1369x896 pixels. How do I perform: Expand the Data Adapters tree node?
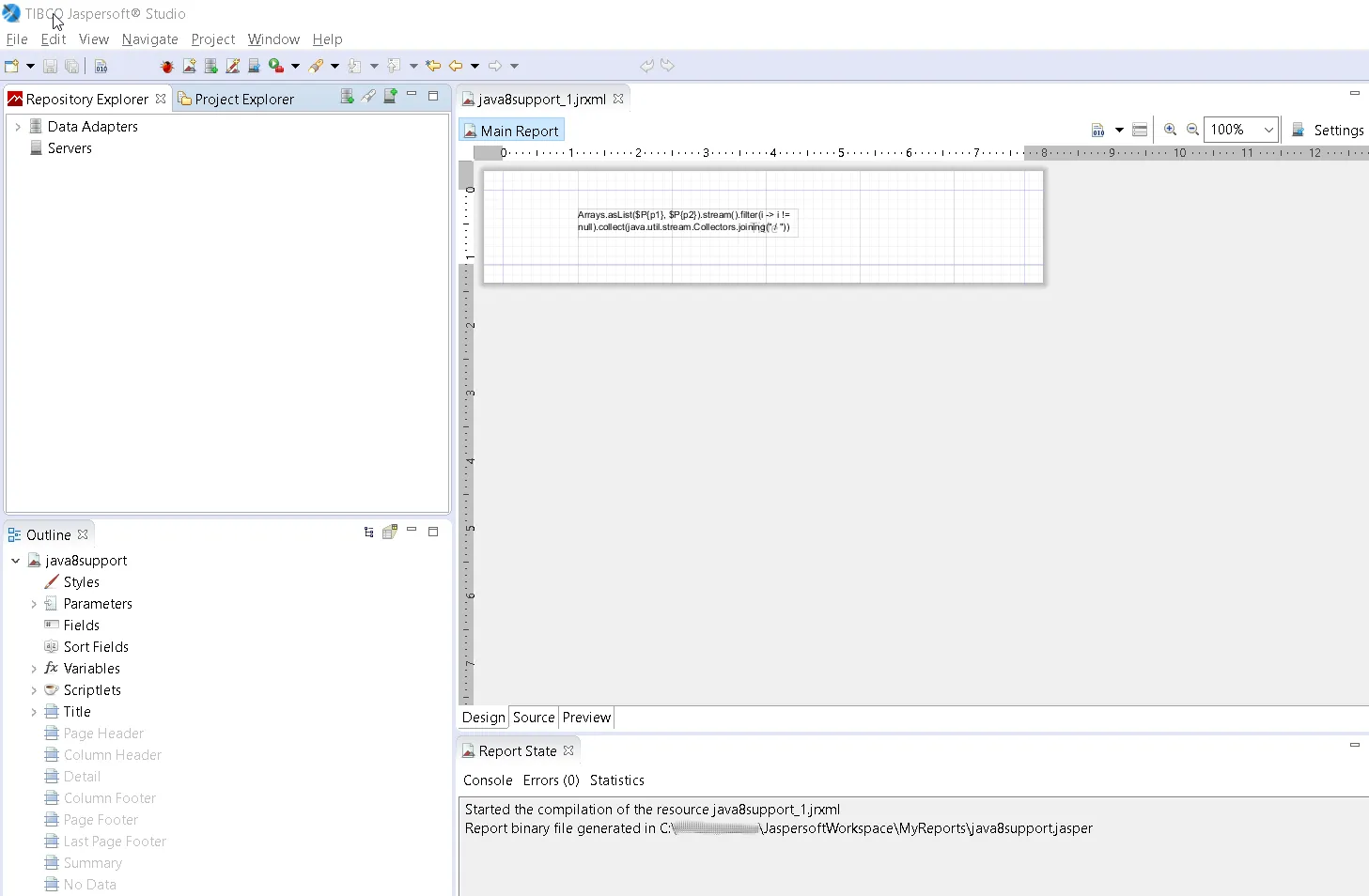pos(18,127)
